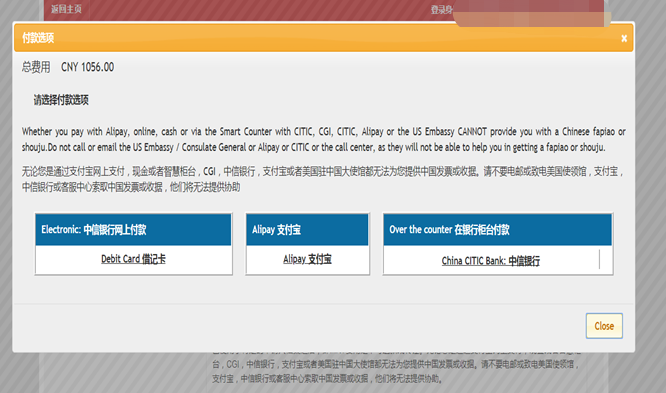
Task: Click the Electronic: 中信银行网上付款 header
Action: (133, 229)
